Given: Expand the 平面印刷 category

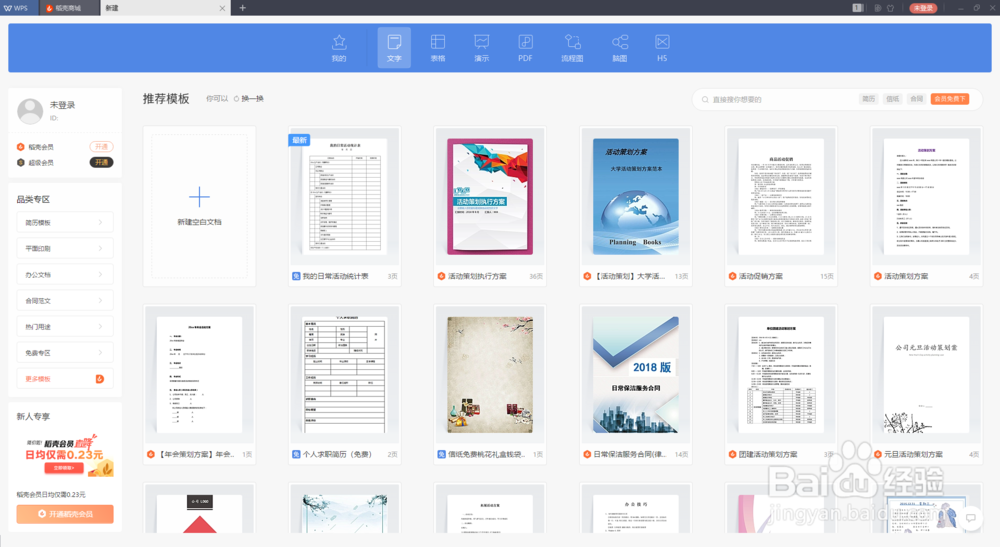Looking at the screenshot, I should [x=65, y=248].
